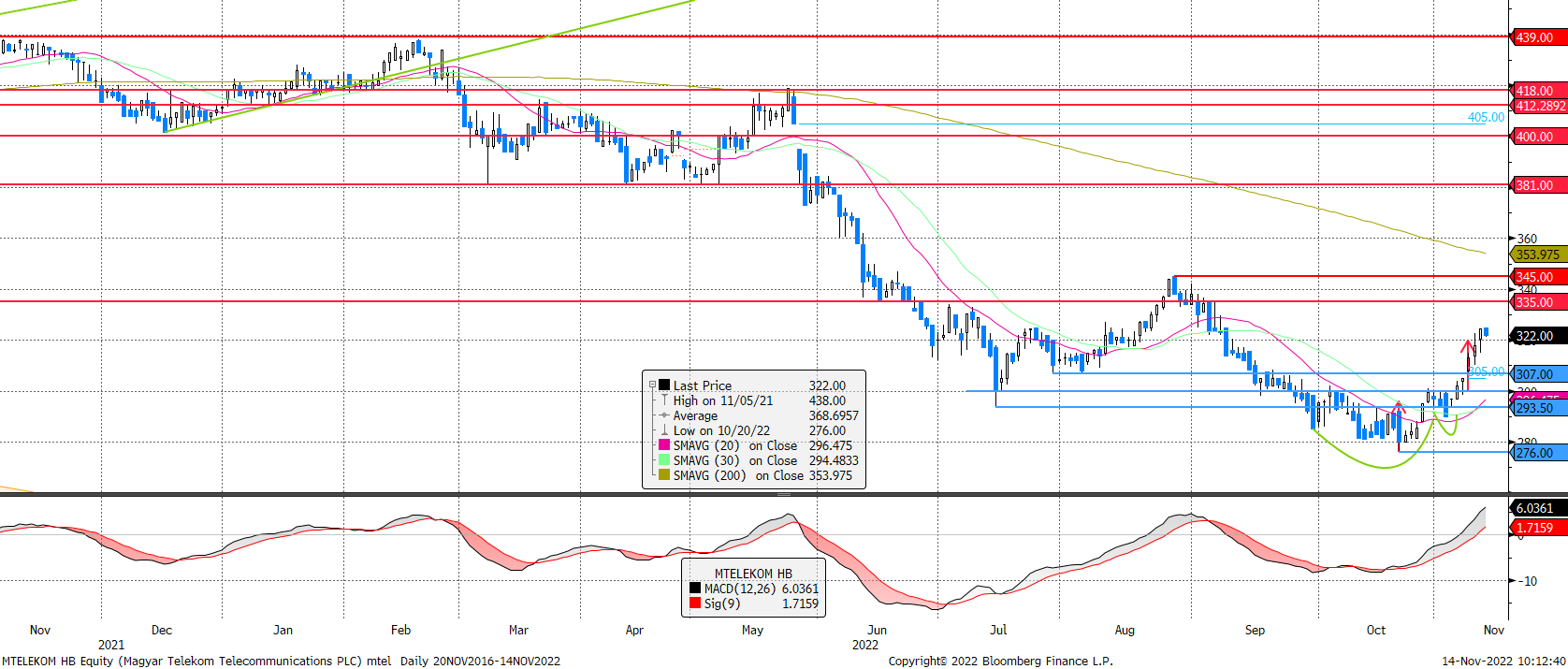Click the 'MTELEKOM HB' title in MACD legend
This screenshot has height=669, width=1568.
click(x=753, y=574)
